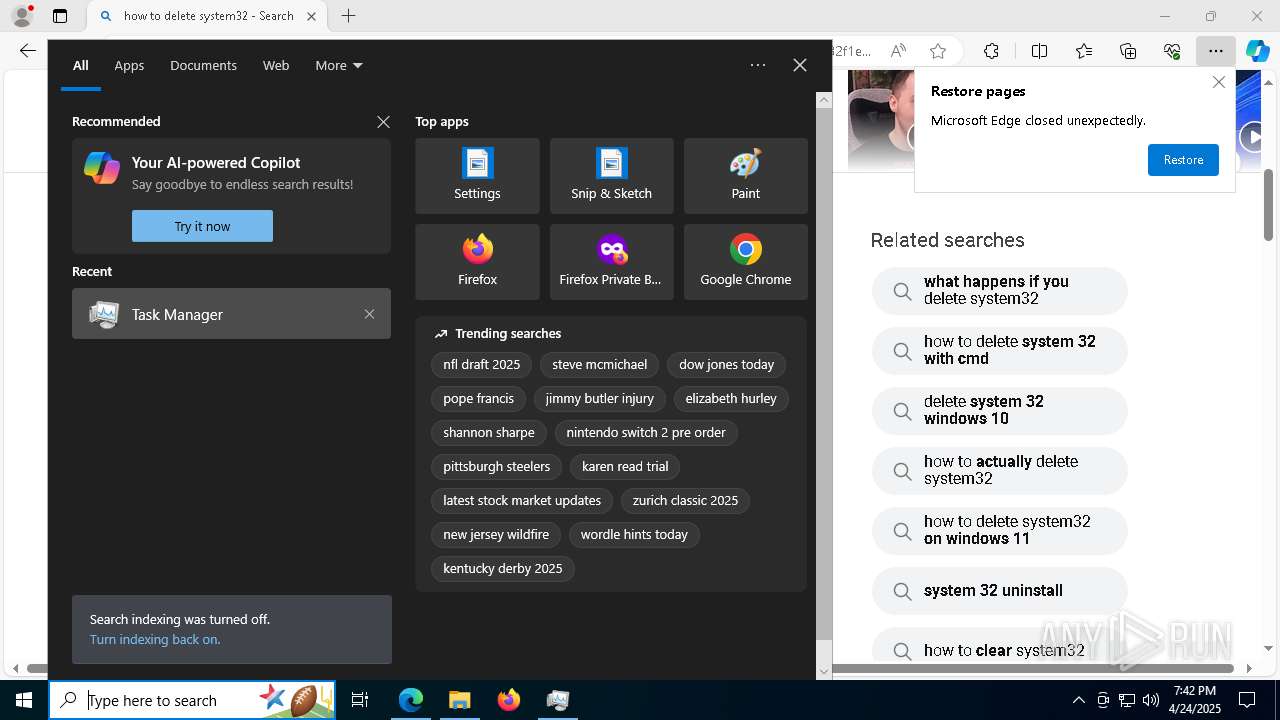This screenshot has width=1280, height=720.
Task: Open Paint from Top apps
Action: point(745,176)
